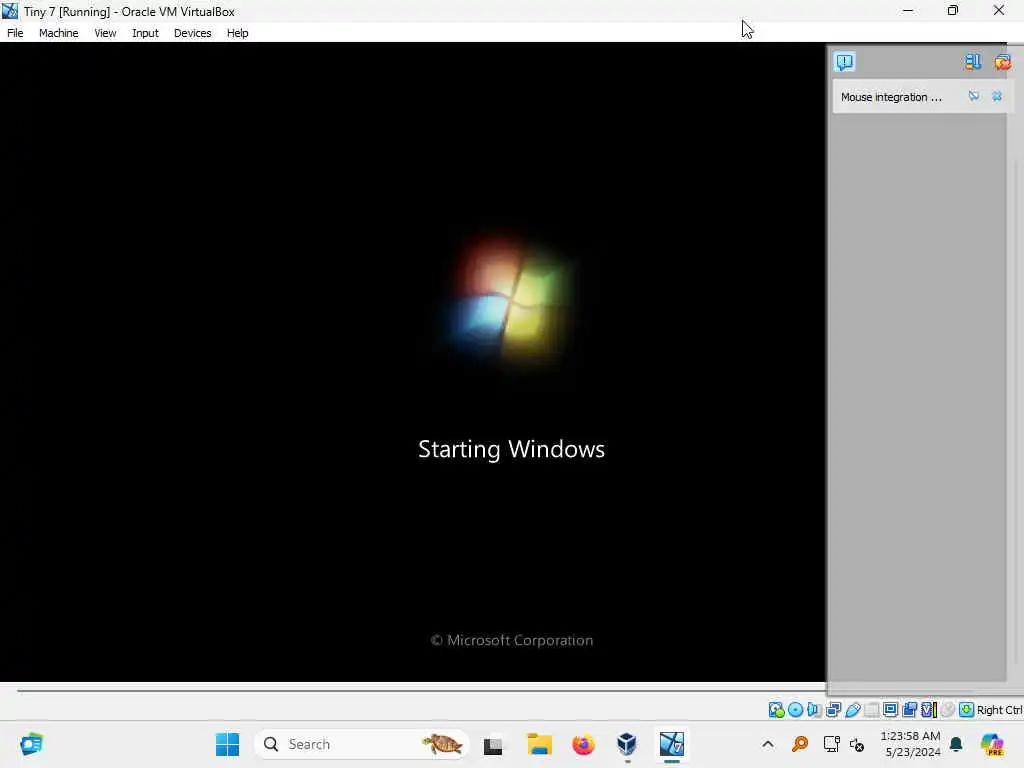Viewport: 1024px width, 768px height.
Task: Click the turtle search highlight icon
Action: click(x=442, y=744)
